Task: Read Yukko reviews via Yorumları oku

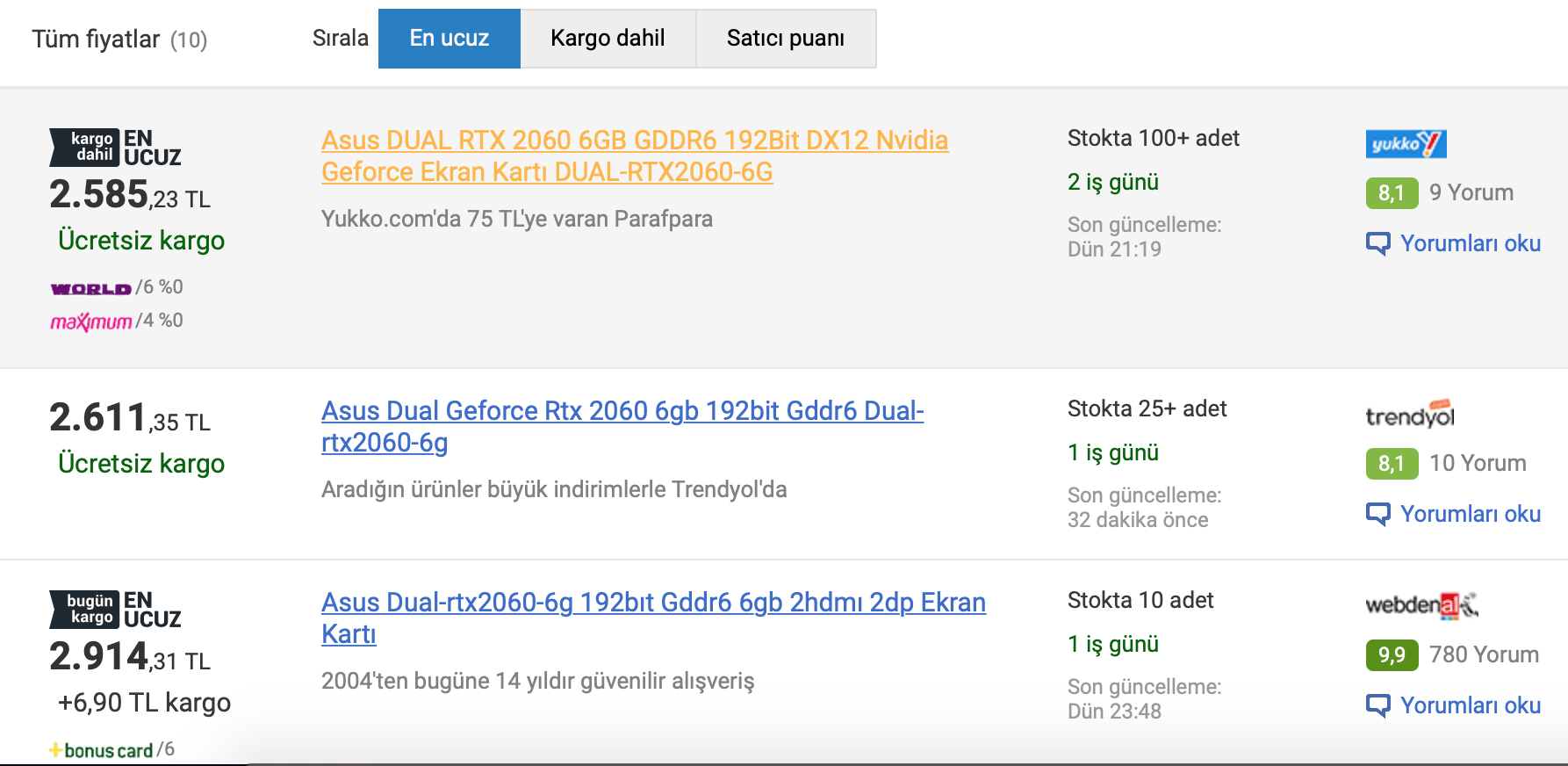Action: 1454,243
